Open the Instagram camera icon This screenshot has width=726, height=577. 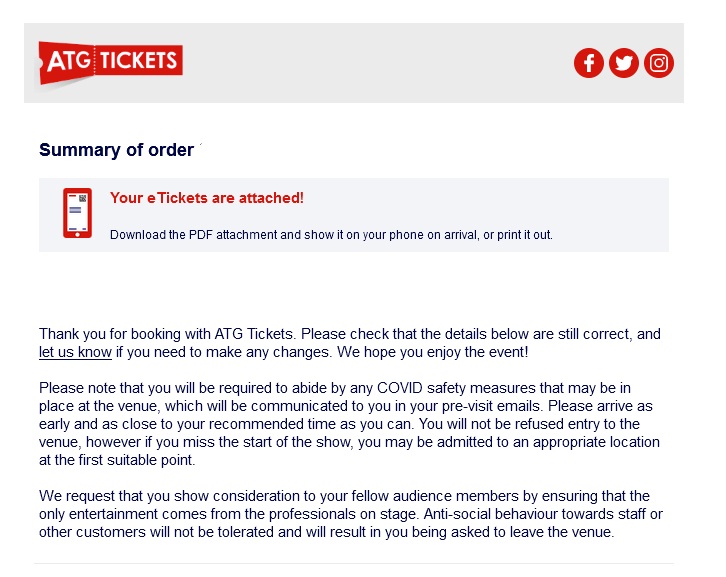click(x=659, y=63)
